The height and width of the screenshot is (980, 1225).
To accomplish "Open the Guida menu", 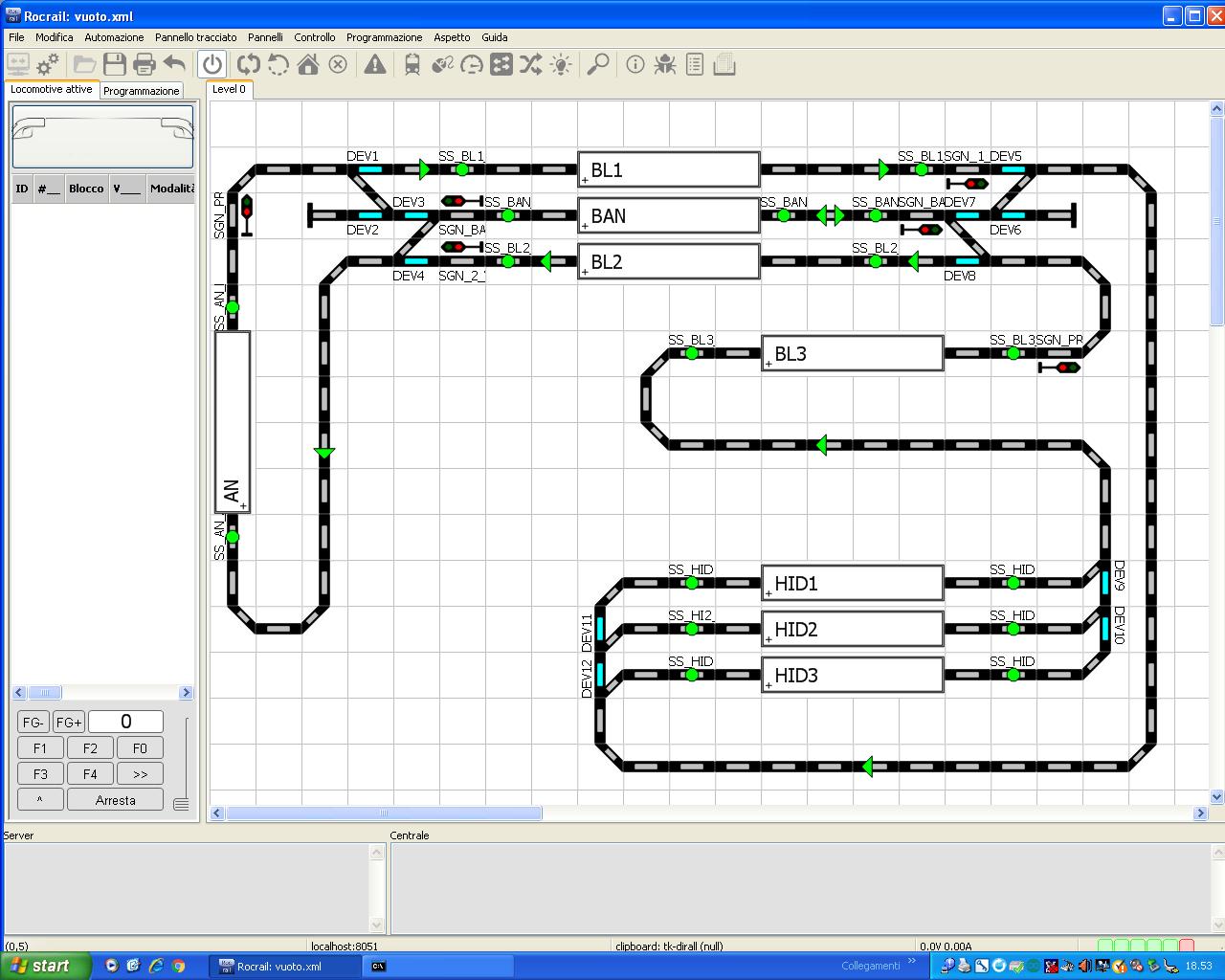I will pyautogui.click(x=495, y=37).
